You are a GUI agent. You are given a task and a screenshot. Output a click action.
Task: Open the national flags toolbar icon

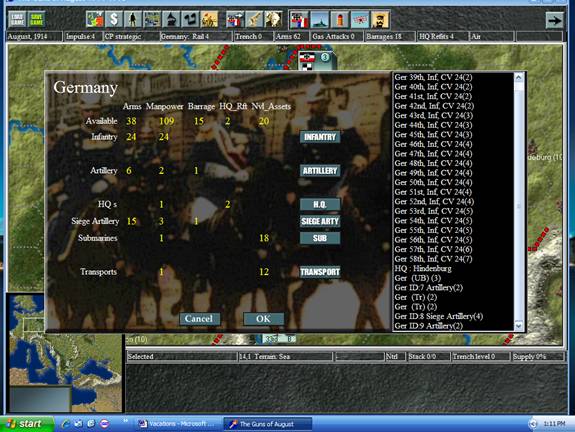[x=299, y=19]
